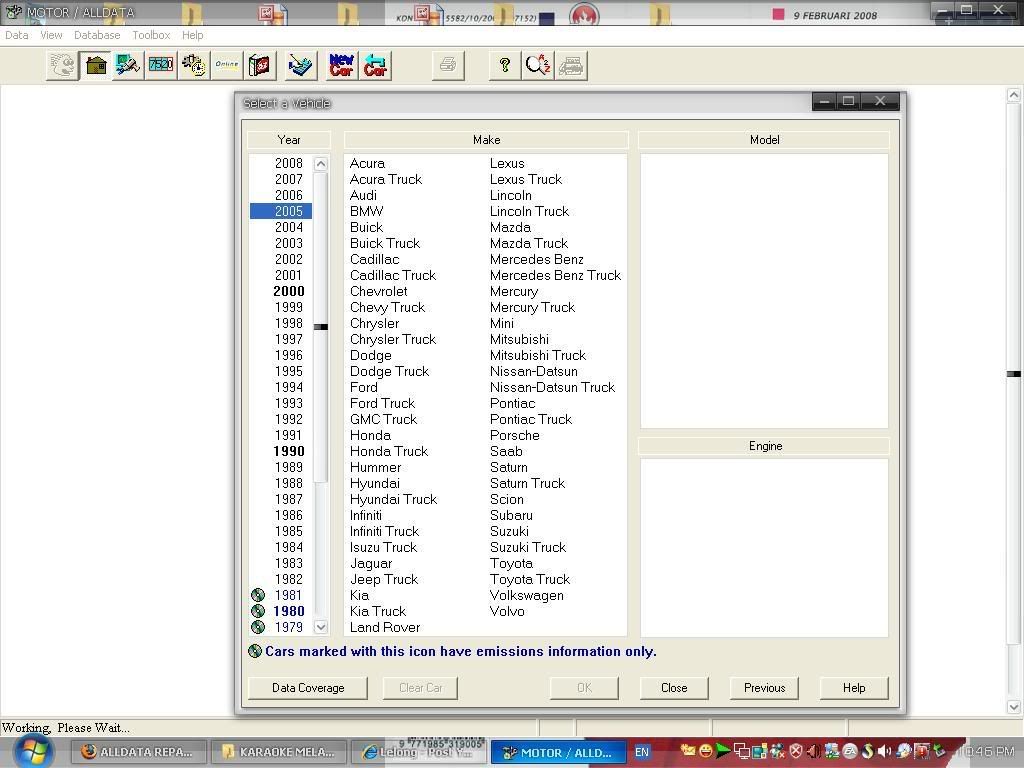Select Chevy Truck in Make list

[x=387, y=307]
